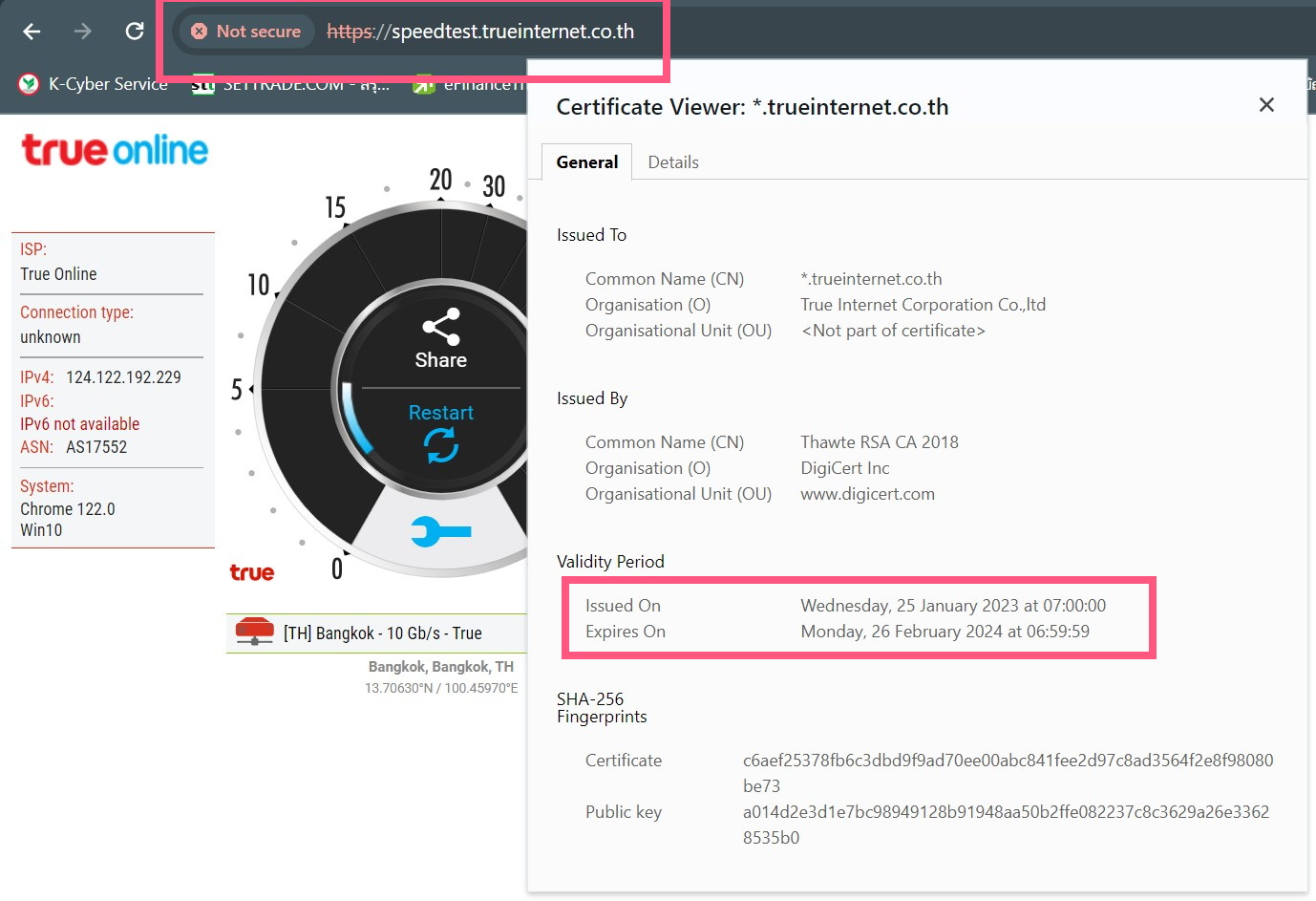Click the Win10 system text
The height and width of the screenshot is (901, 1316).
tap(41, 530)
